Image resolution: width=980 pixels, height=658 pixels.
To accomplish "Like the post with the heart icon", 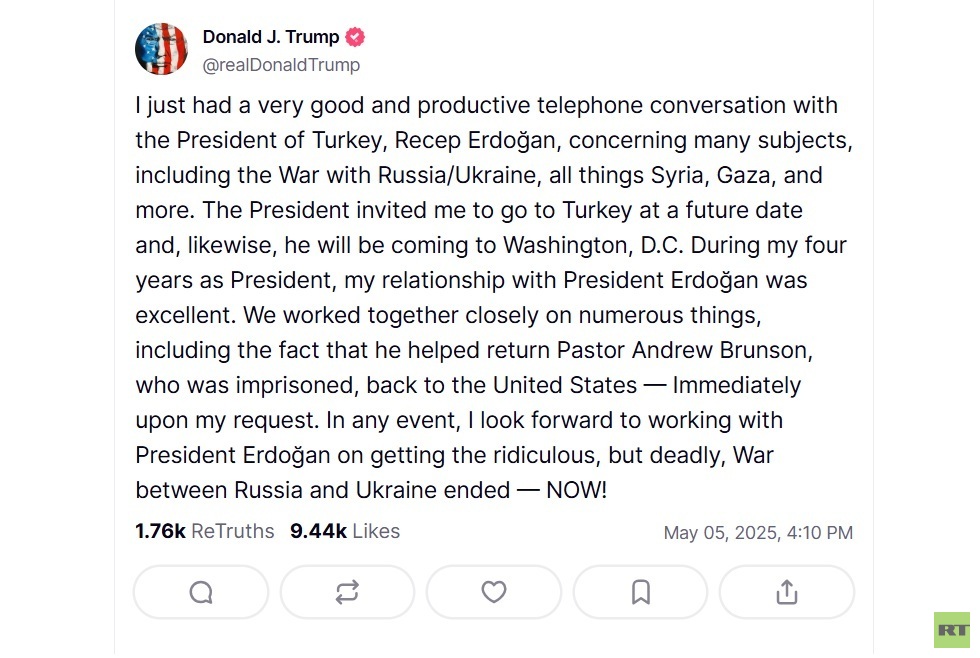I will click(494, 592).
